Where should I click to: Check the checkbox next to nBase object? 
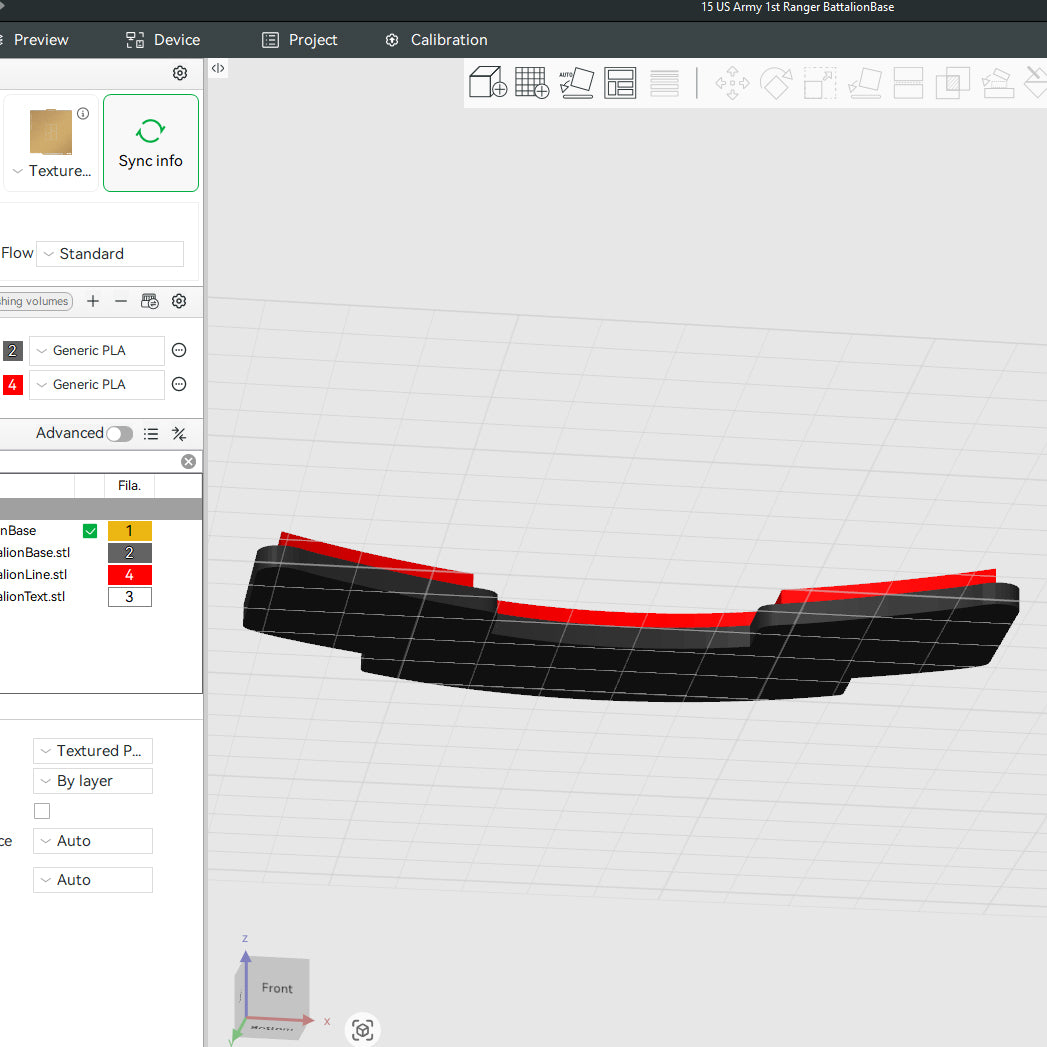90,531
